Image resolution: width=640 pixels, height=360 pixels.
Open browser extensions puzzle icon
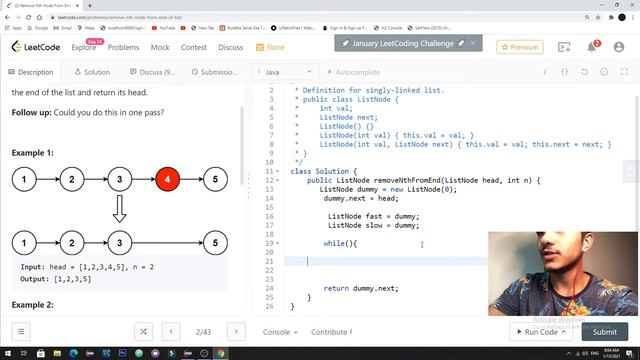coord(611,18)
